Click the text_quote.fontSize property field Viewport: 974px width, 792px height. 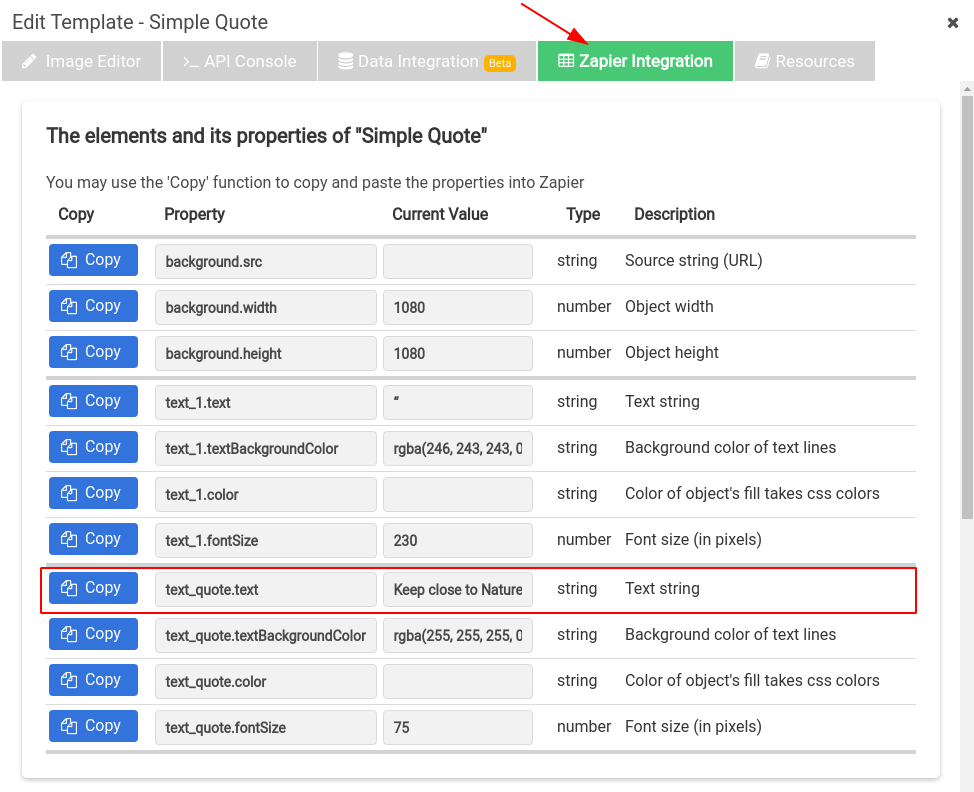[266, 727]
